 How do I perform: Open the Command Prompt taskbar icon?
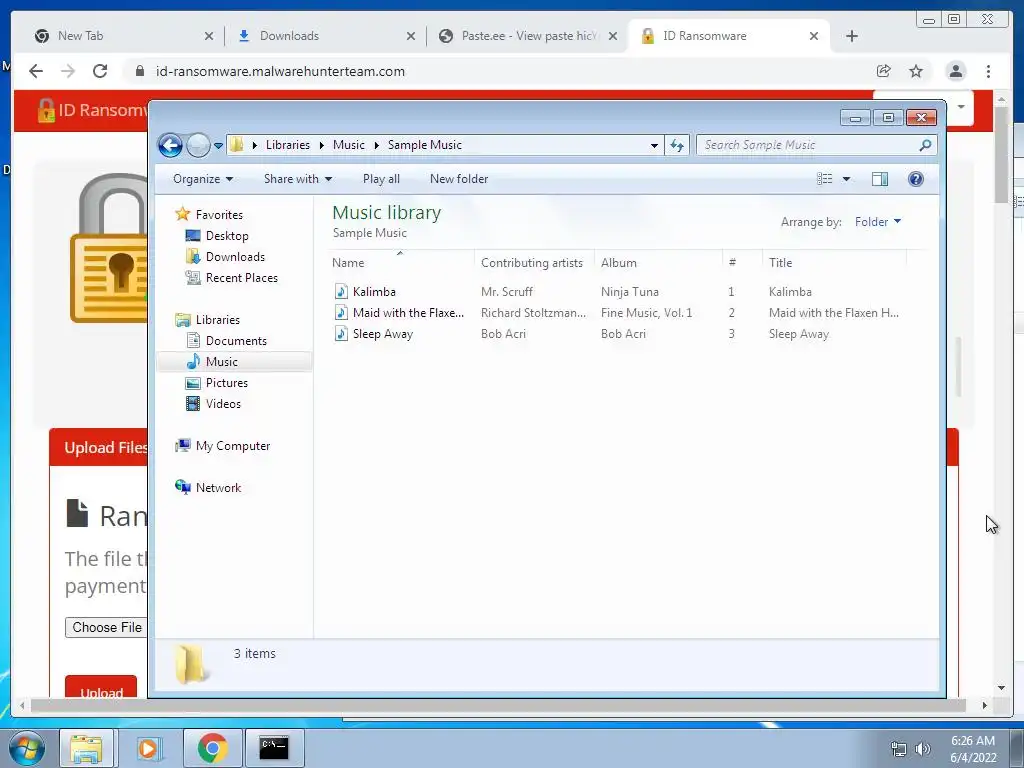[274, 748]
